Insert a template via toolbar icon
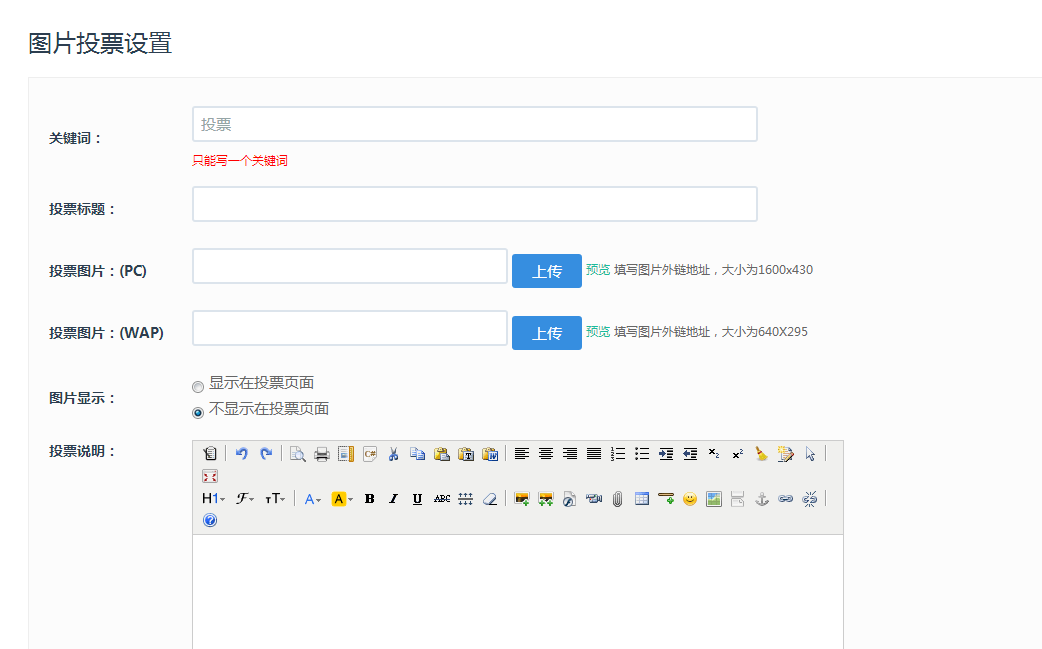Image resolution: width=1042 pixels, height=649 pixels. point(346,454)
